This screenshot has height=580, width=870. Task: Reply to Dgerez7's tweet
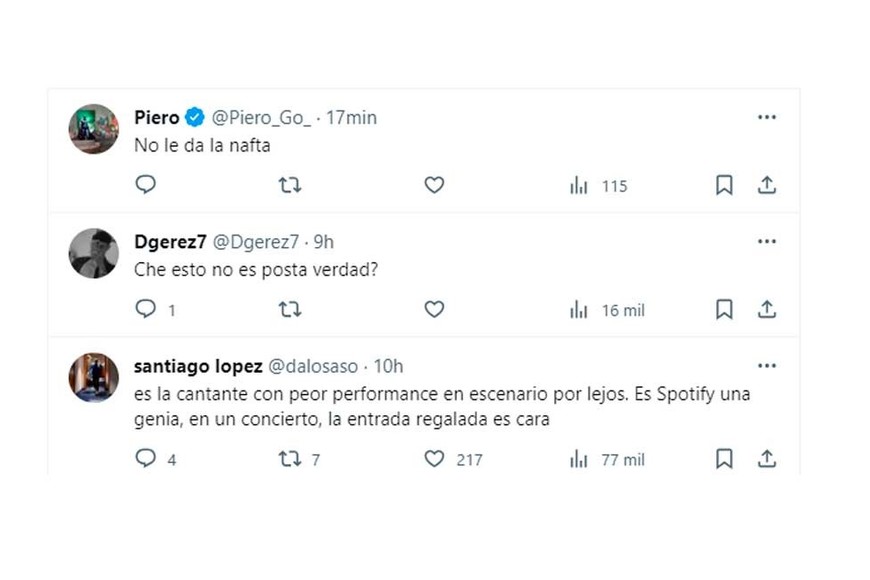point(146,310)
